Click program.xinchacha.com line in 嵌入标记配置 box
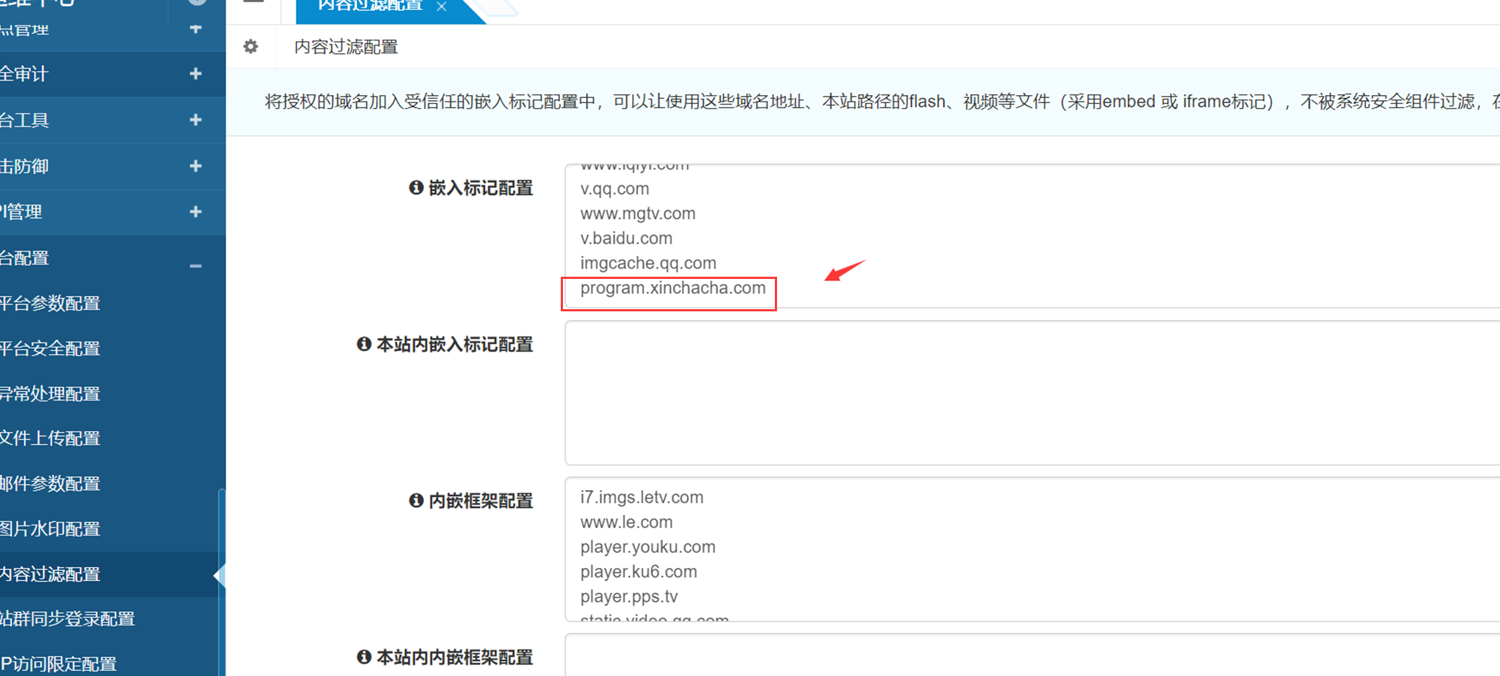Screen dimensions: 1500x676 click(x=672, y=289)
